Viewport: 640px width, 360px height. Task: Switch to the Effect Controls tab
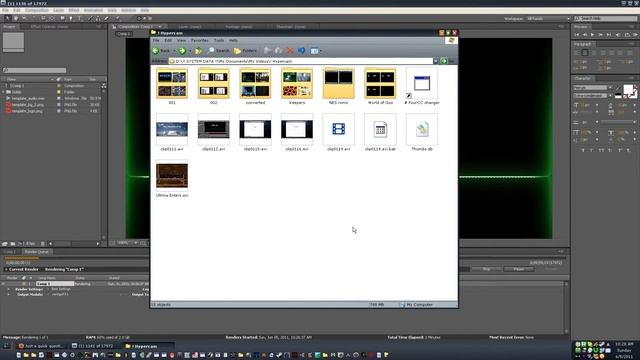click(49, 27)
